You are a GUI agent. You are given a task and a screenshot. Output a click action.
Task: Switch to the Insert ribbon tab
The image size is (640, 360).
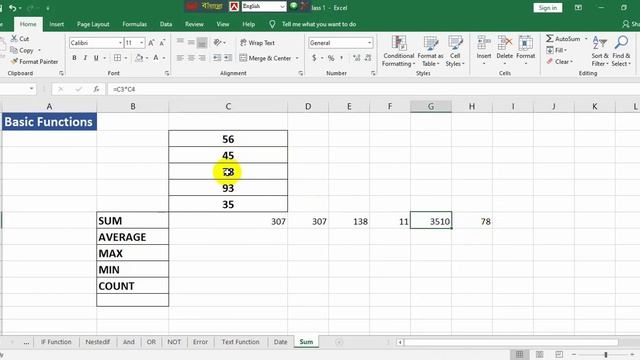[56, 24]
